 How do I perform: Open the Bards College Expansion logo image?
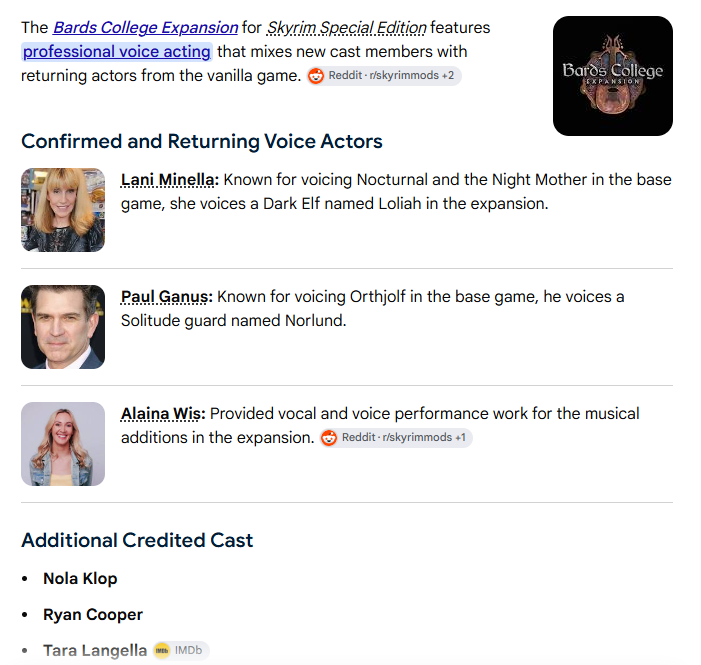pyautogui.click(x=612, y=76)
